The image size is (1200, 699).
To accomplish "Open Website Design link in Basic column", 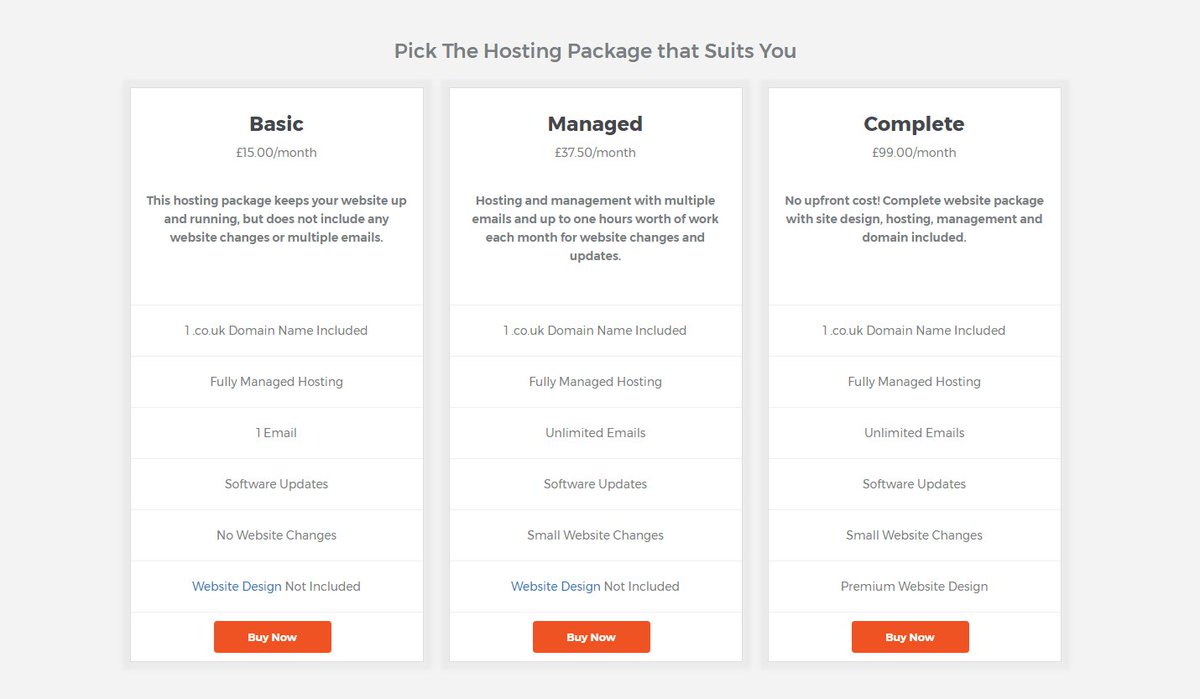I will (237, 586).
